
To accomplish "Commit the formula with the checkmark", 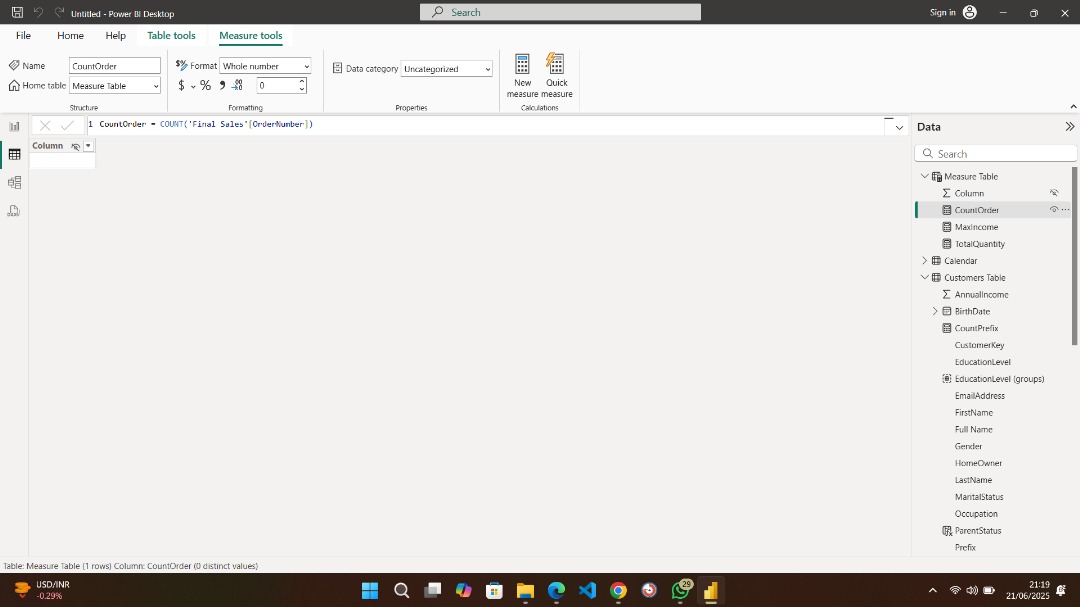I will point(66,125).
